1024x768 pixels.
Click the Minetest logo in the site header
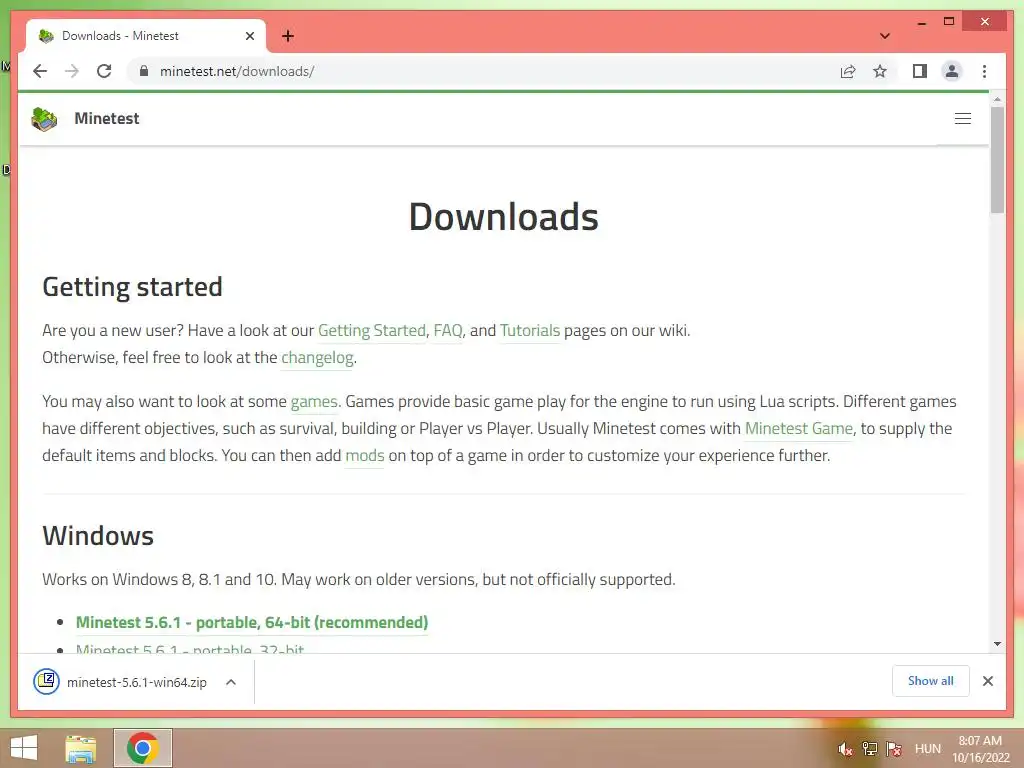[x=44, y=119]
